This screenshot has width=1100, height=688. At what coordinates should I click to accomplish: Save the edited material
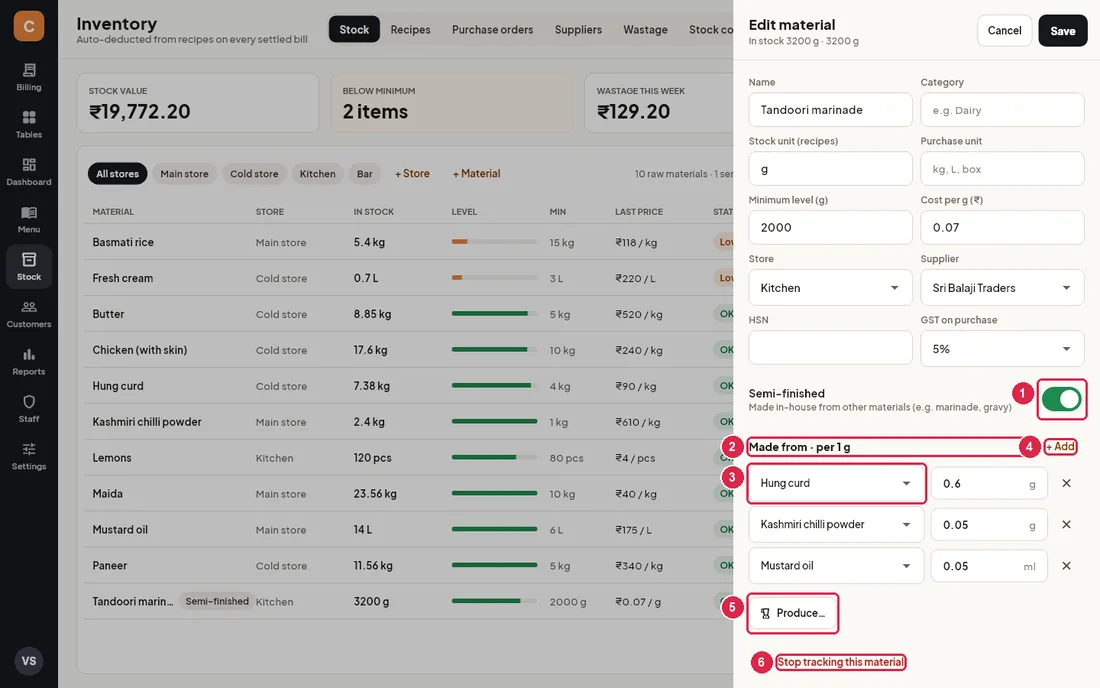(1062, 31)
